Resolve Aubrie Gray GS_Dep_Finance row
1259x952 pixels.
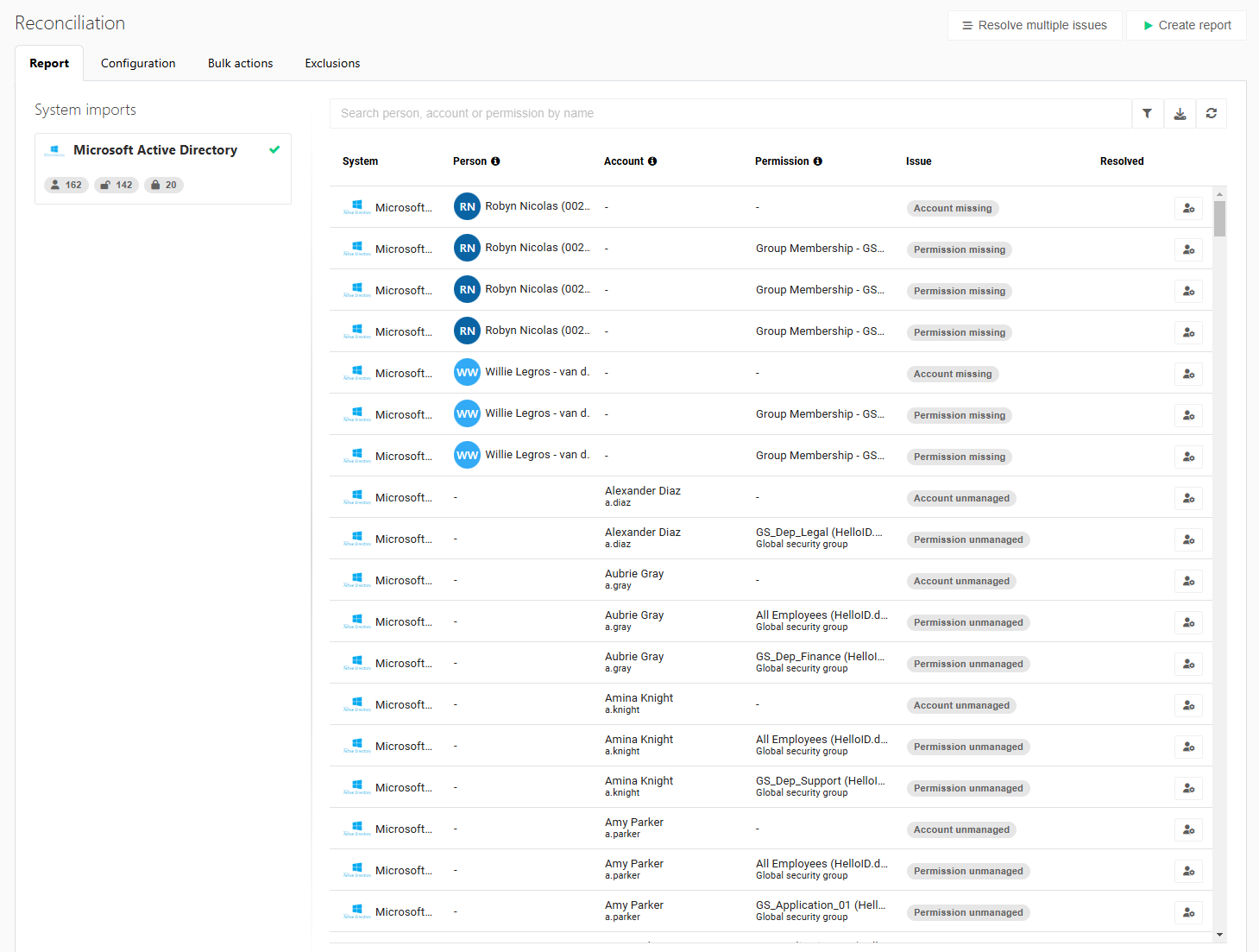click(x=1188, y=664)
